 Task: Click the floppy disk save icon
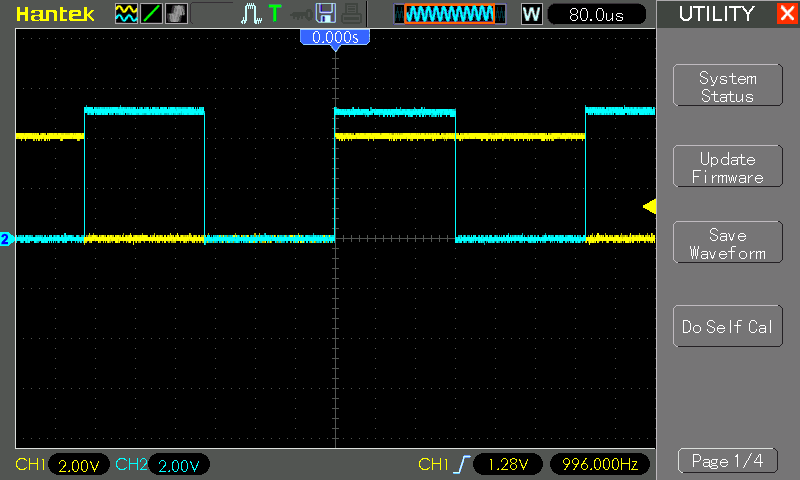point(325,14)
